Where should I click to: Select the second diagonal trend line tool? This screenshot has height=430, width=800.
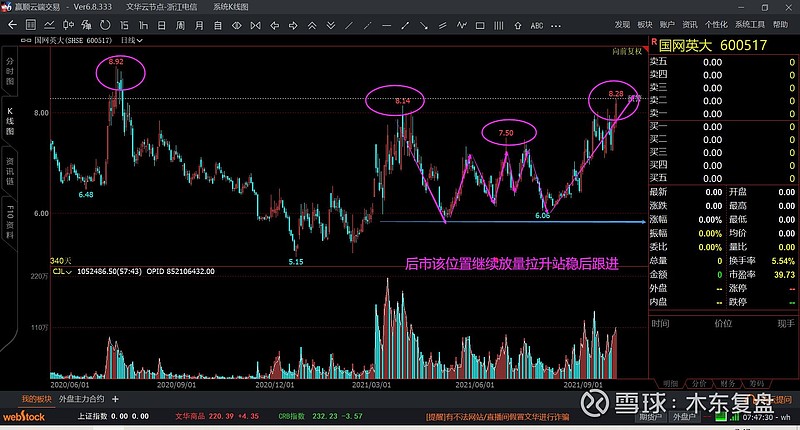(368, 25)
